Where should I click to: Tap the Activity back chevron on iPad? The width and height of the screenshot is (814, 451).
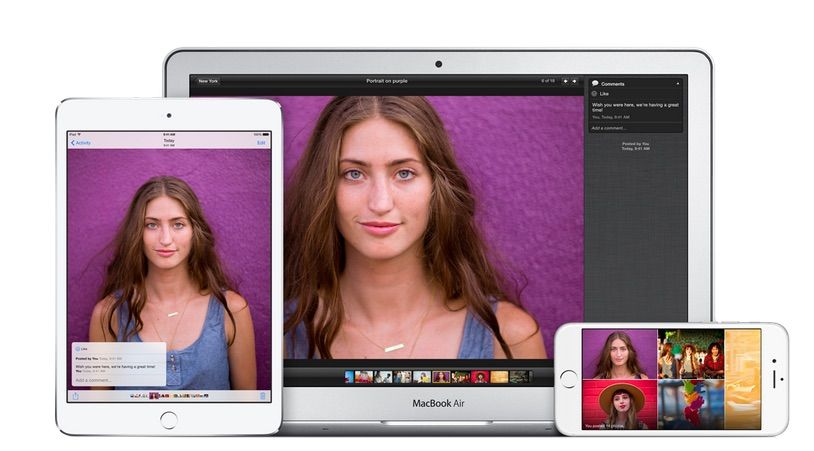point(72,143)
